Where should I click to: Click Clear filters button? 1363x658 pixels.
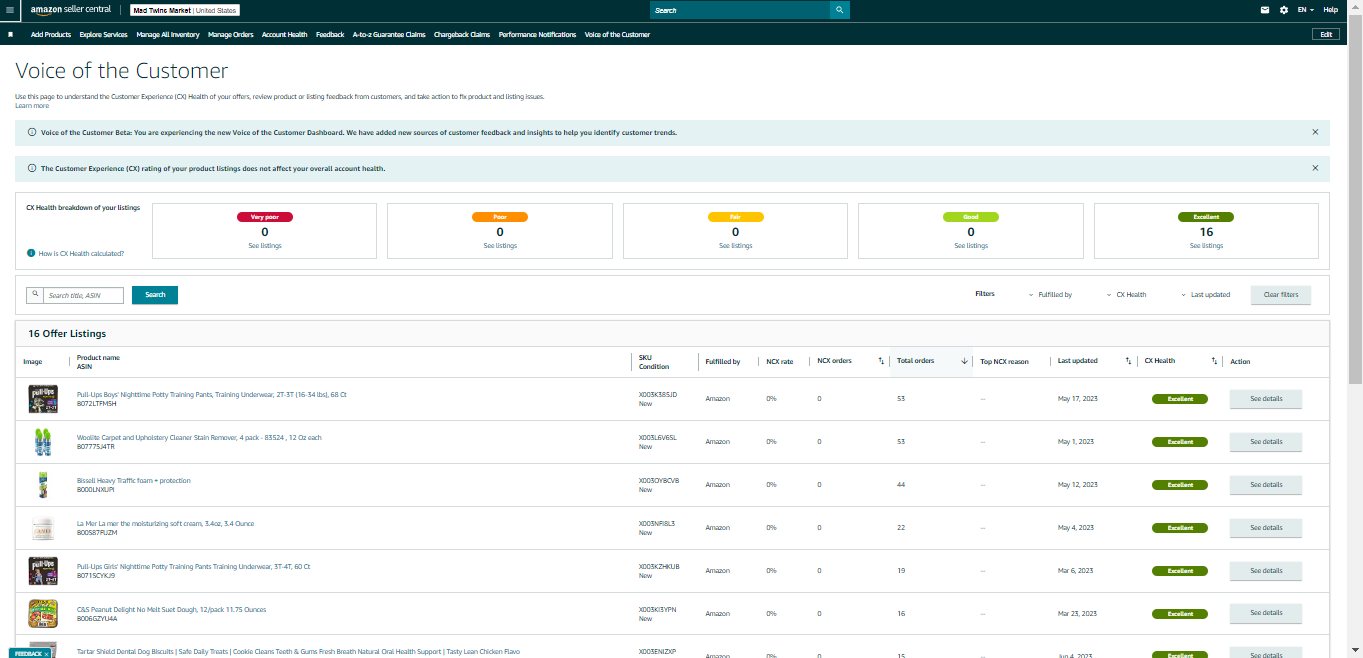[1281, 295]
